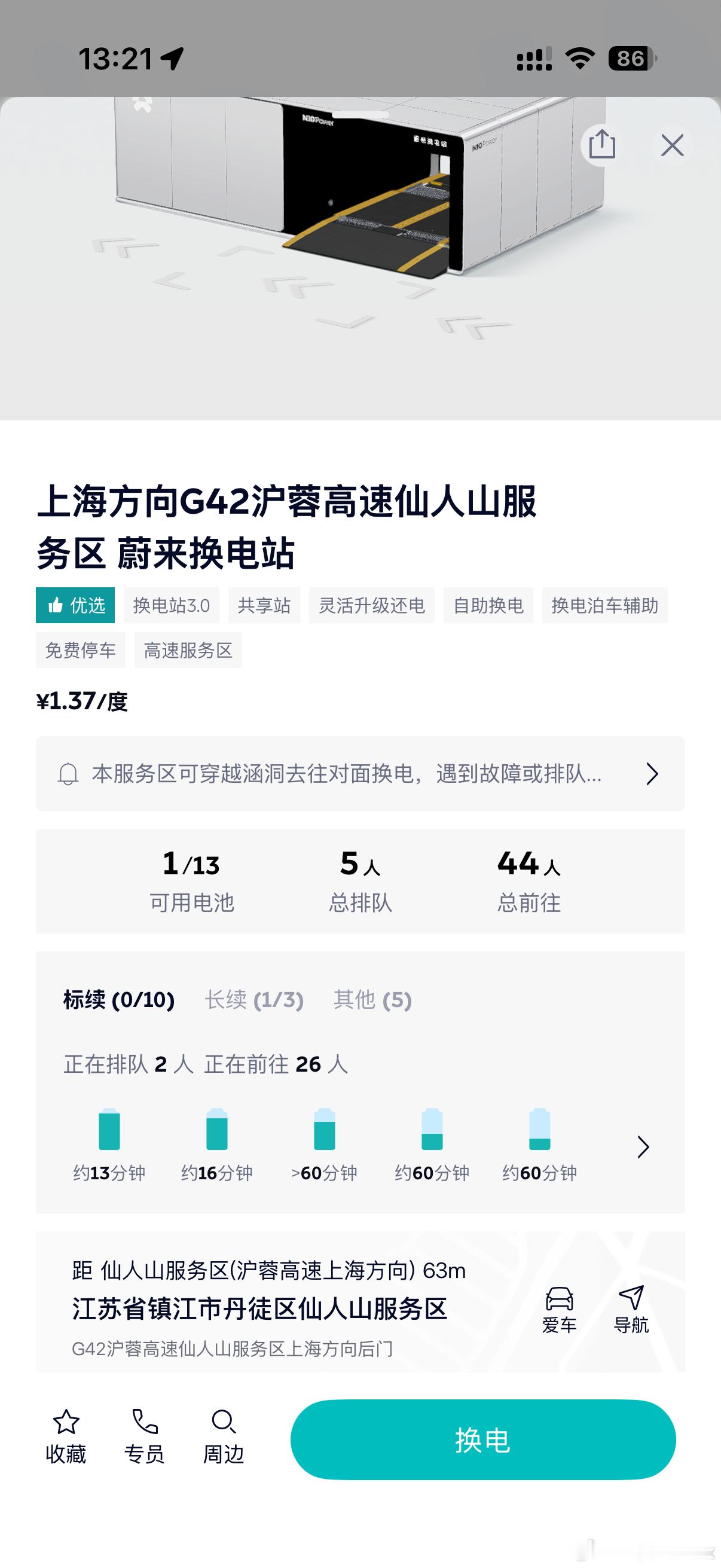This screenshot has height=1568, width=721.
Task: Tap the 换电站3.0 tag
Action: coord(172,605)
